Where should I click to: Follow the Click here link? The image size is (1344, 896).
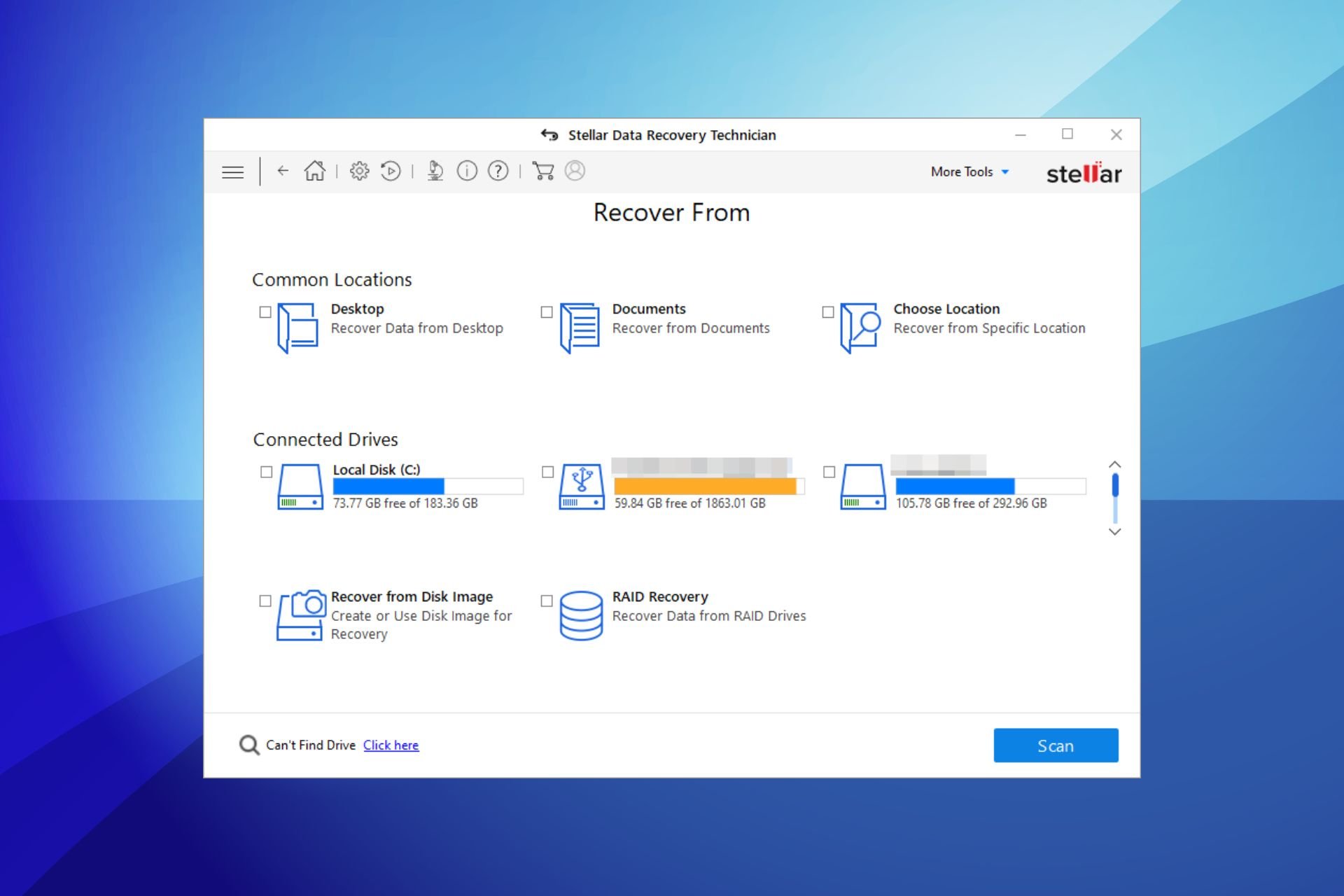[391, 745]
